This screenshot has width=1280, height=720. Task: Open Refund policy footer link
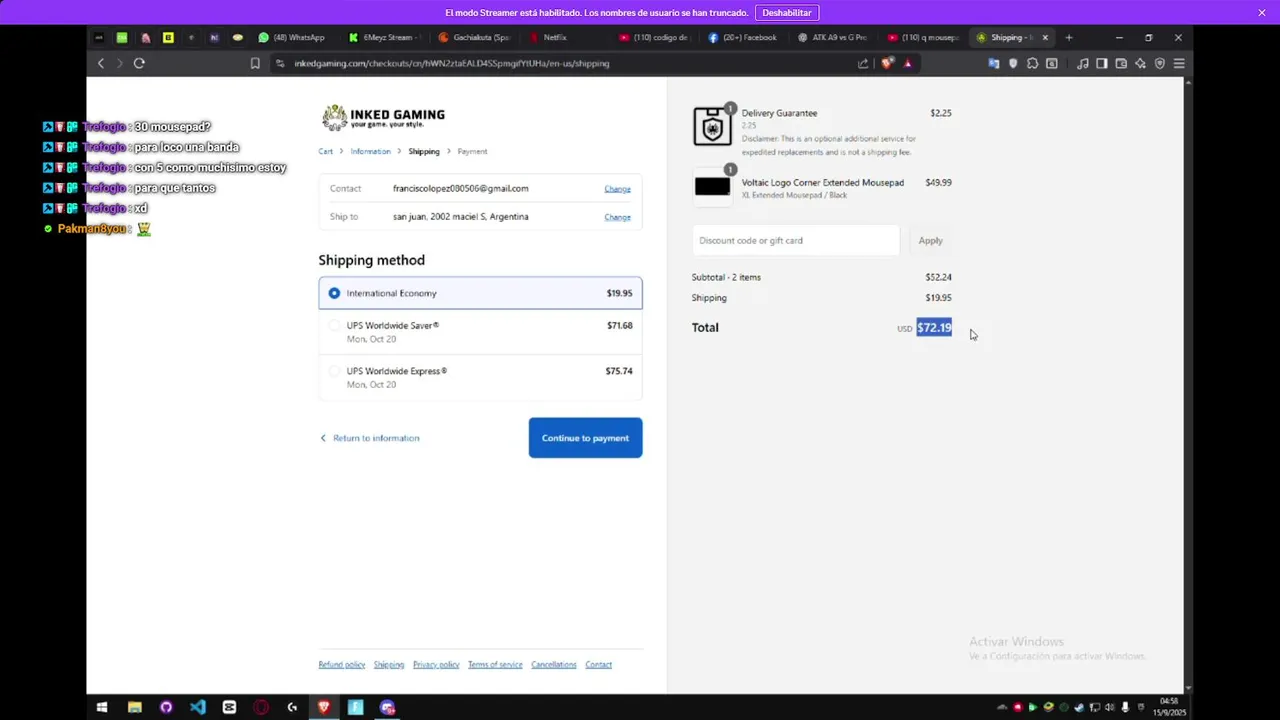coord(342,665)
